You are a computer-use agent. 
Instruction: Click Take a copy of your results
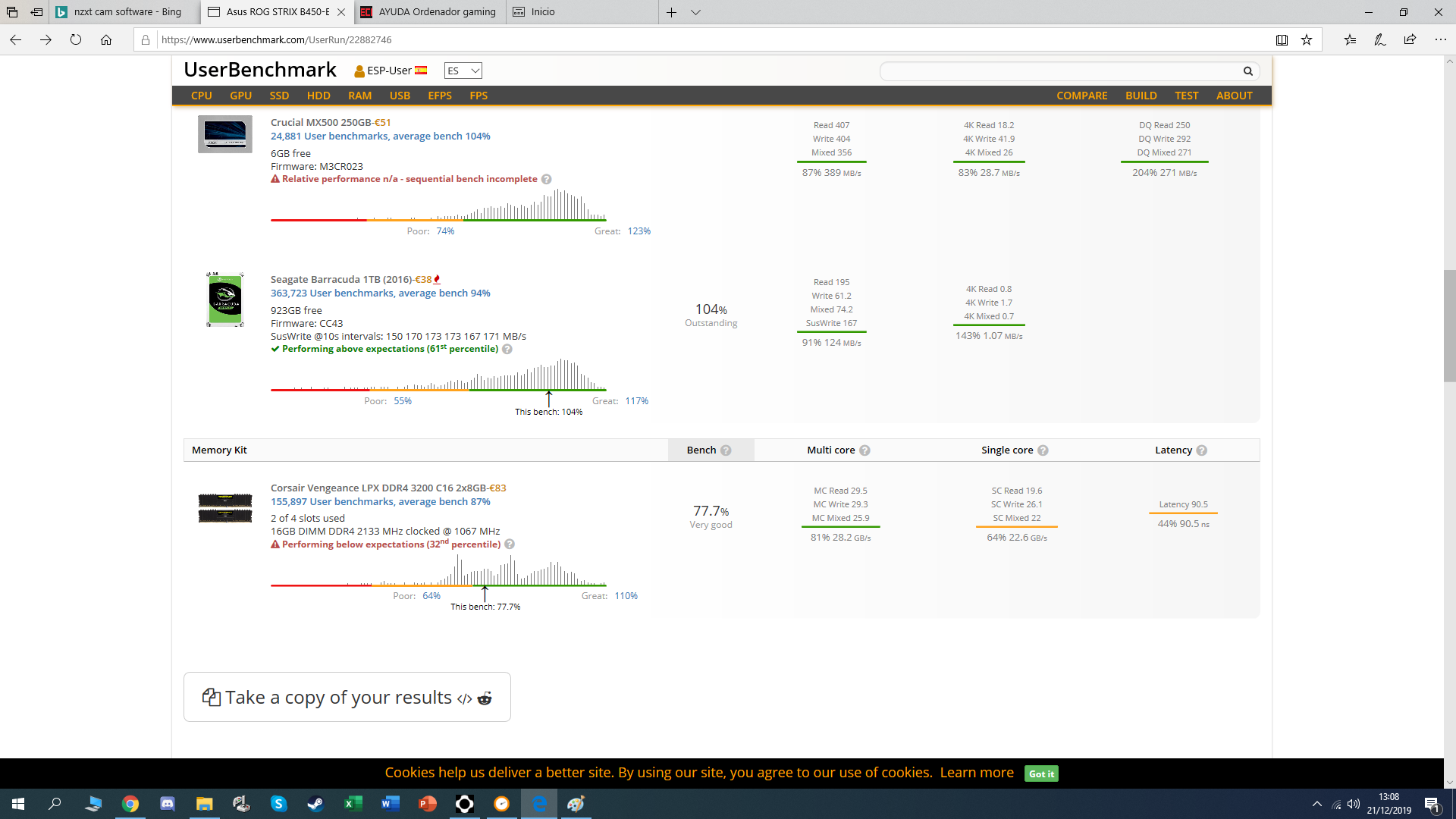coord(347,697)
